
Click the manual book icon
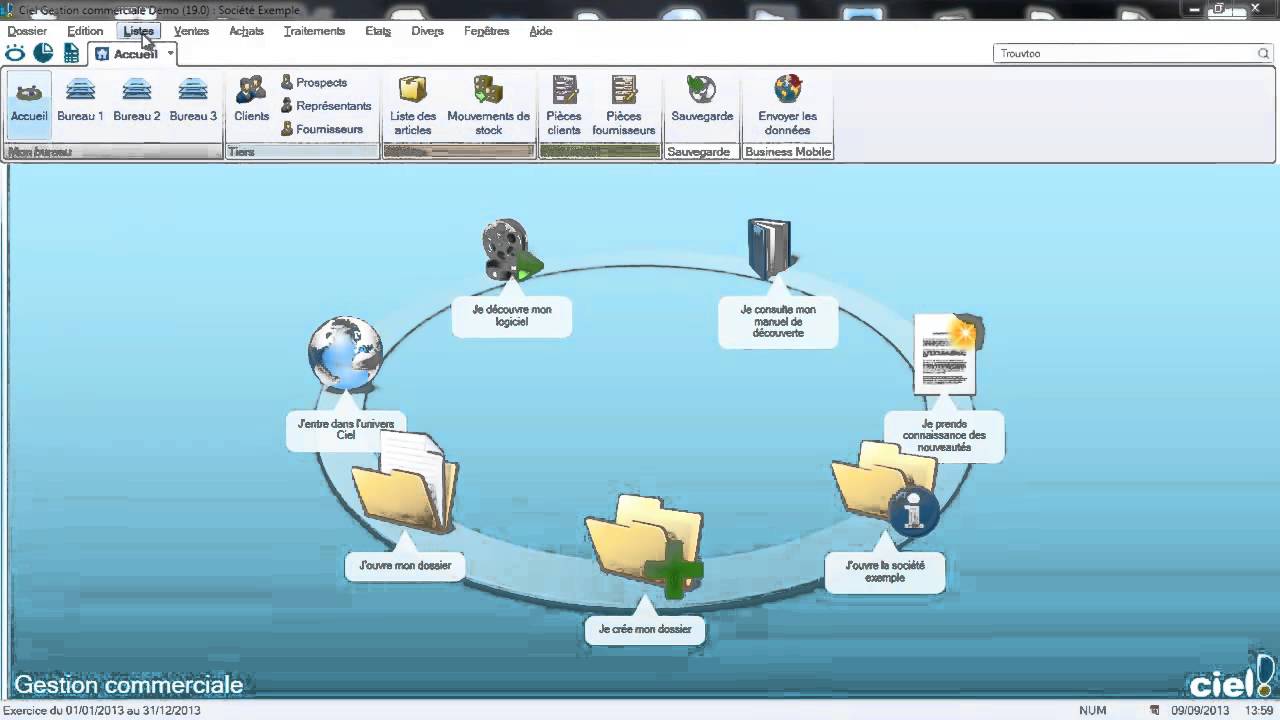770,248
